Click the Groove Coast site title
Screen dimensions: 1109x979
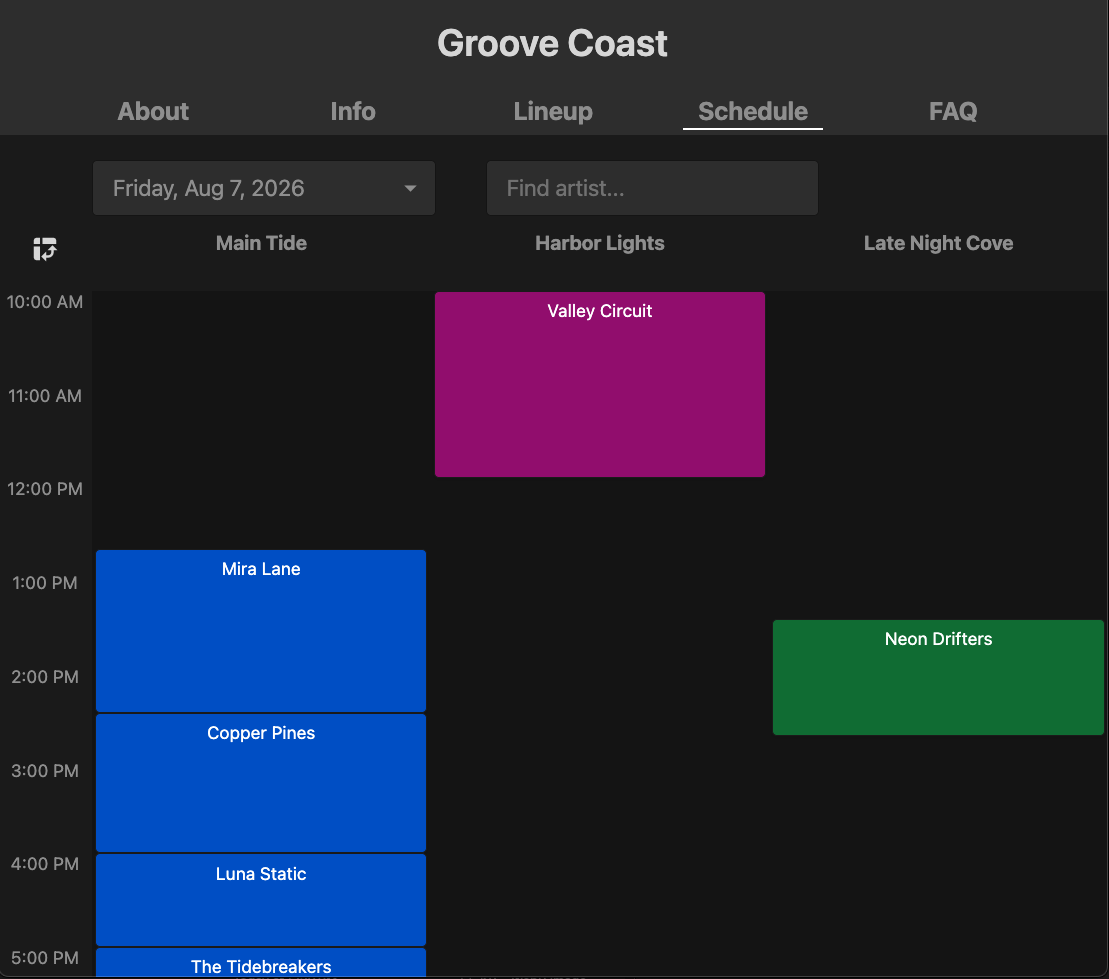coord(553,44)
